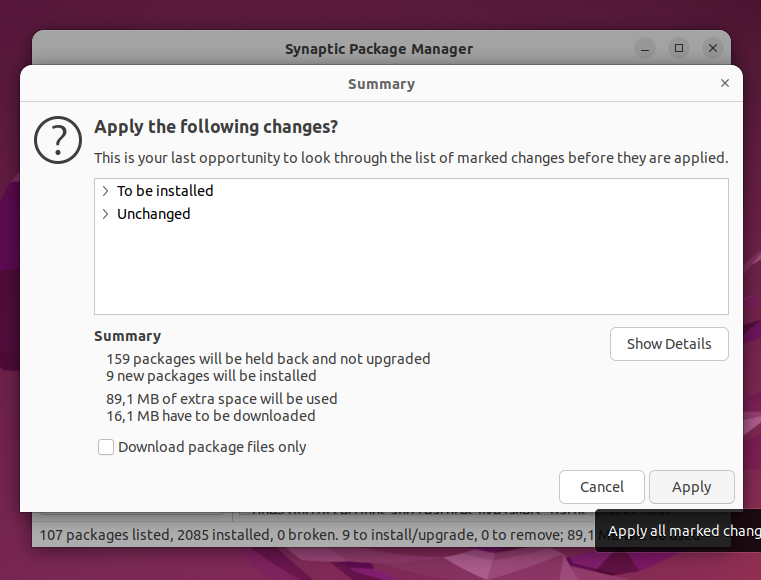Click the empty area of the changes list

[411, 269]
